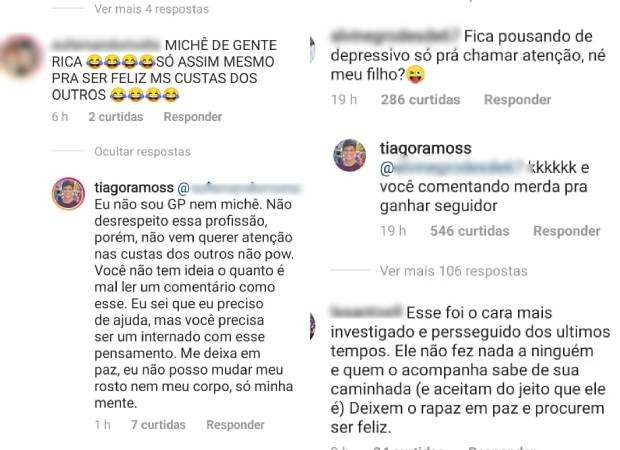View the 2 curtidas likes list

point(116,117)
